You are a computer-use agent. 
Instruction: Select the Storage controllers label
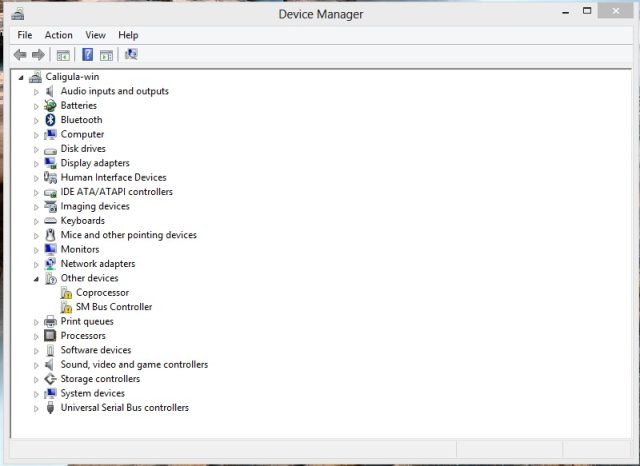[x=100, y=379]
